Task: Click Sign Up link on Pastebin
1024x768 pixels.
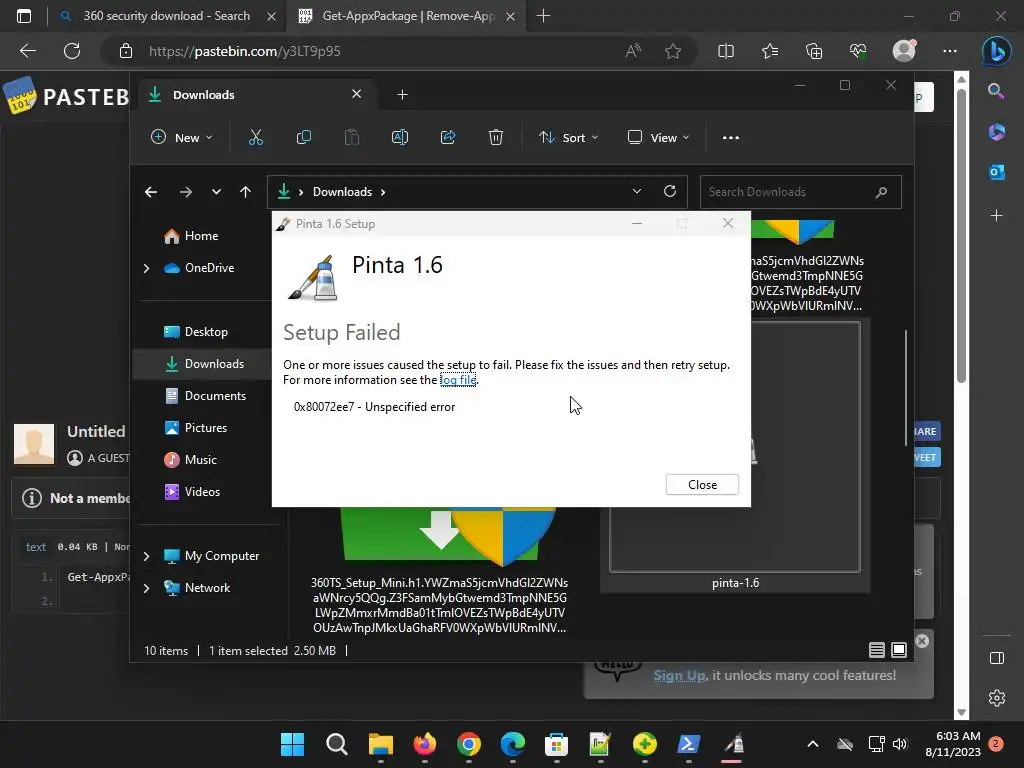Action: tap(679, 675)
